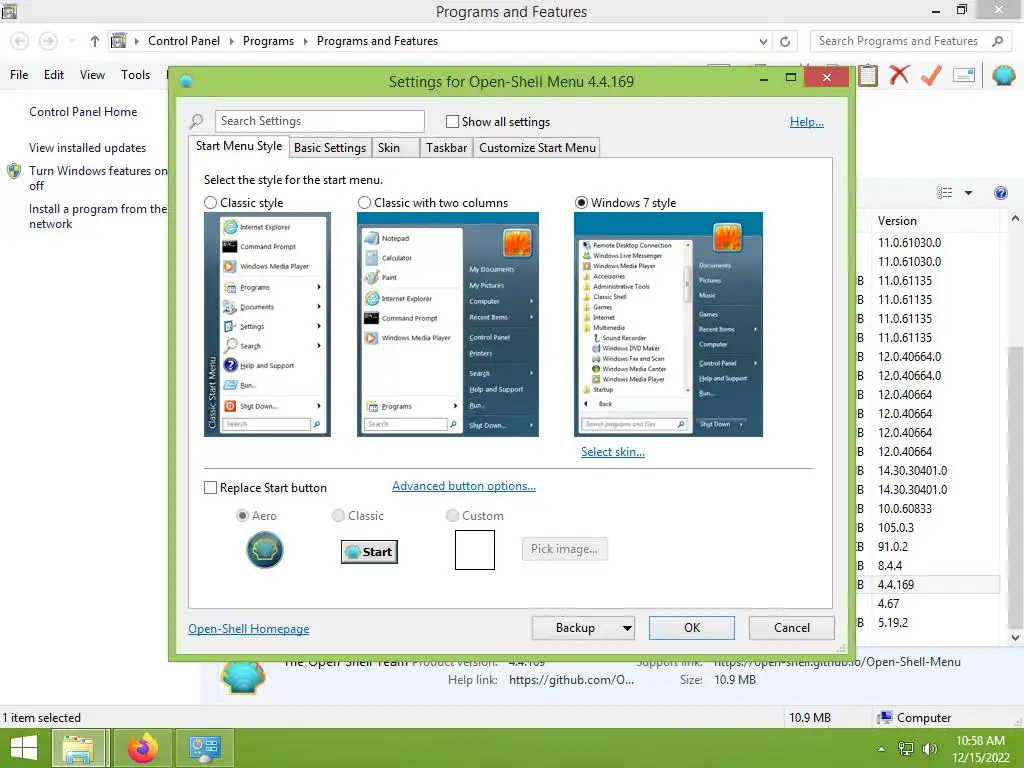Switch to the Taskbar tab

point(447,148)
